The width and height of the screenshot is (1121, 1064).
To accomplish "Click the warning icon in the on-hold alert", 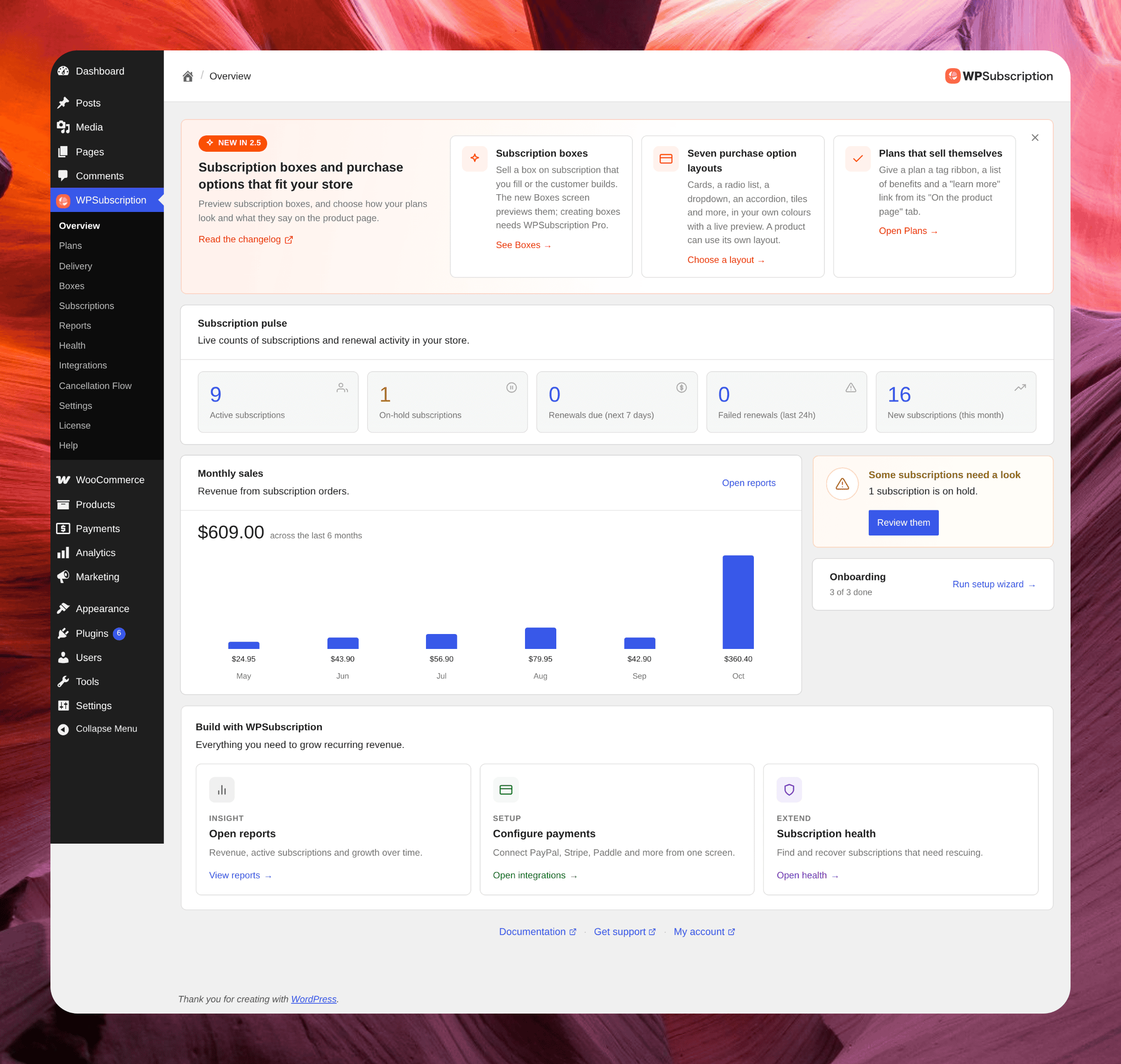I will click(x=843, y=484).
